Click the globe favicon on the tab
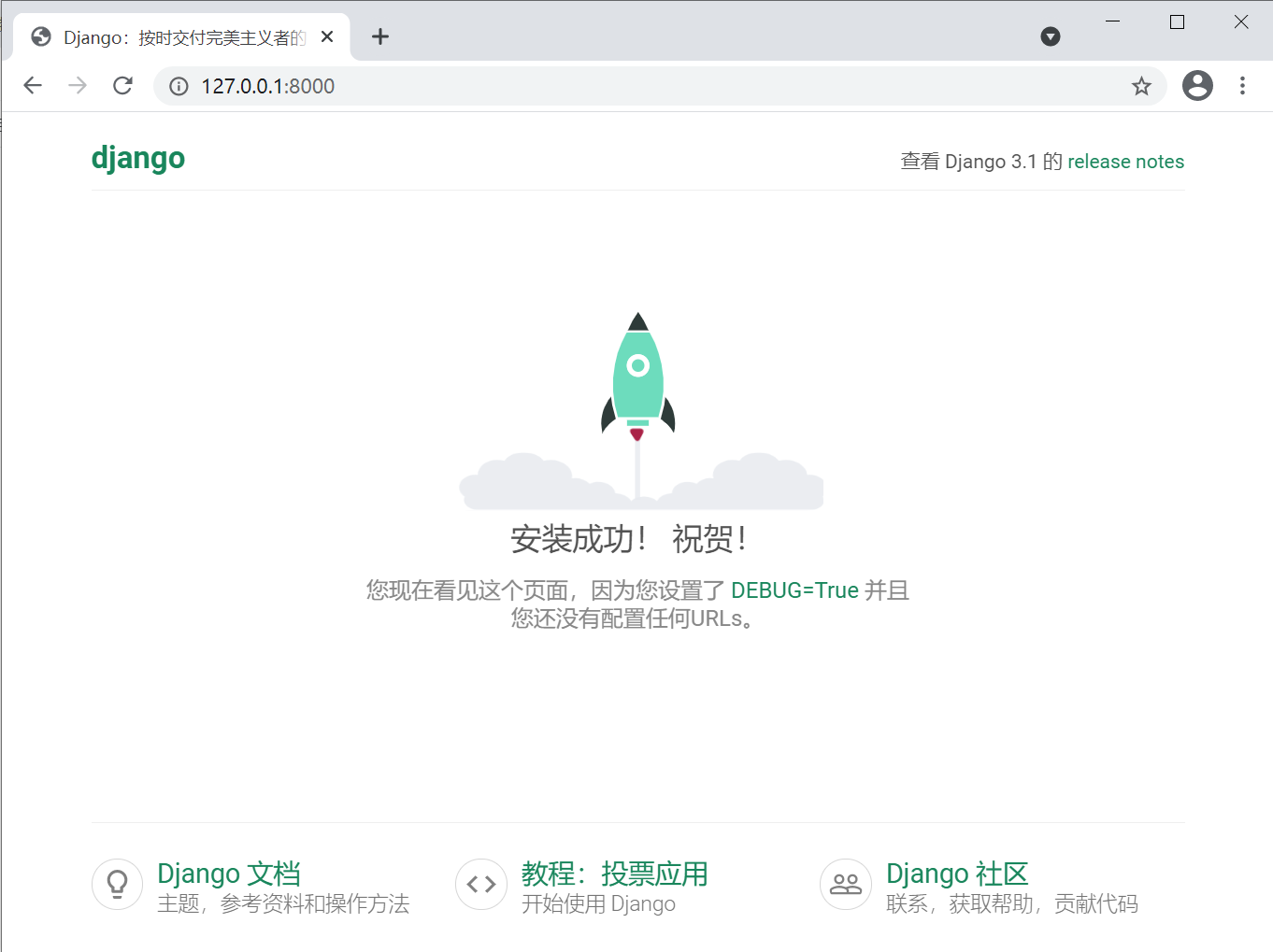The height and width of the screenshot is (952, 1273). tap(41, 36)
